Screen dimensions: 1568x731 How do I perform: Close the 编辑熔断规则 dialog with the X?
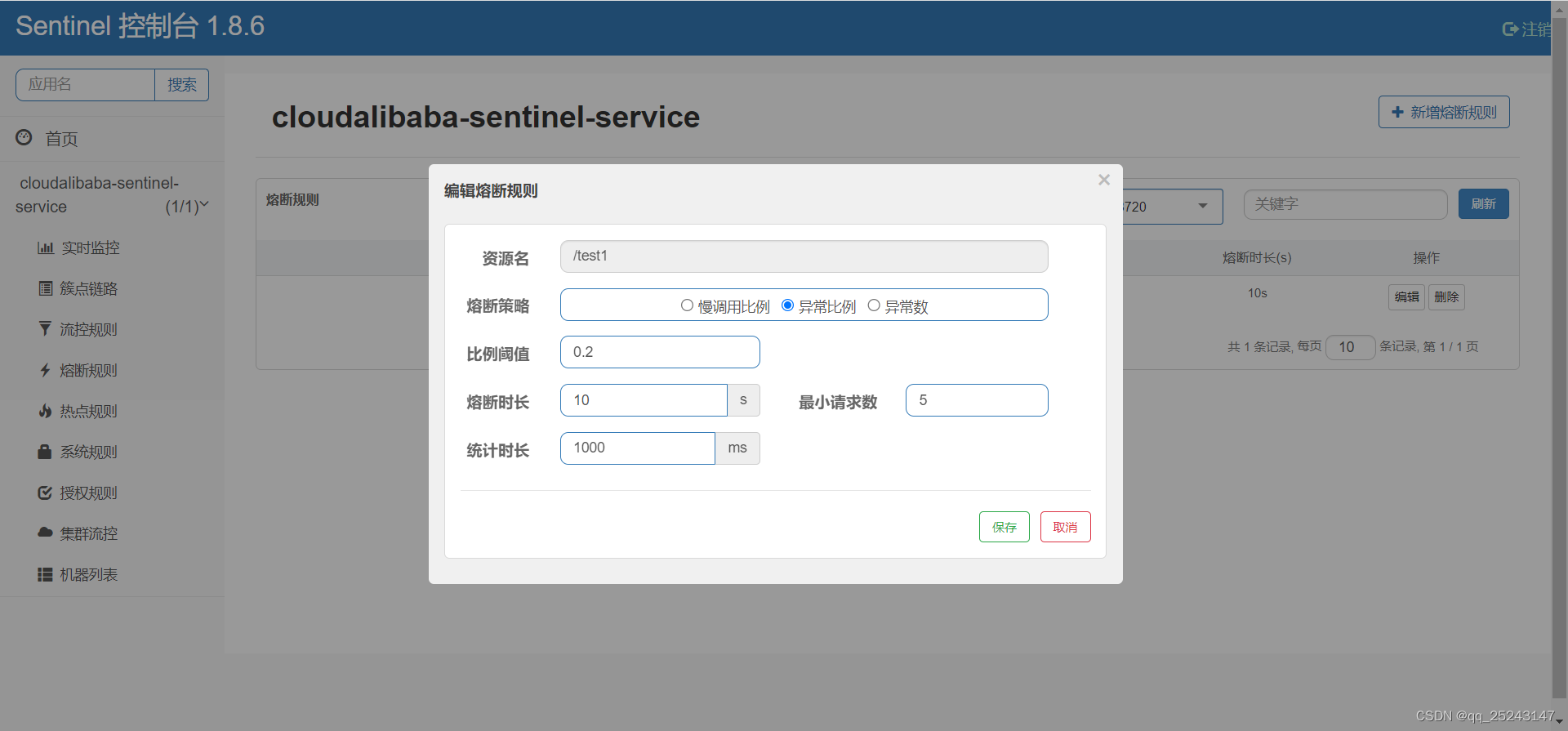[1104, 180]
